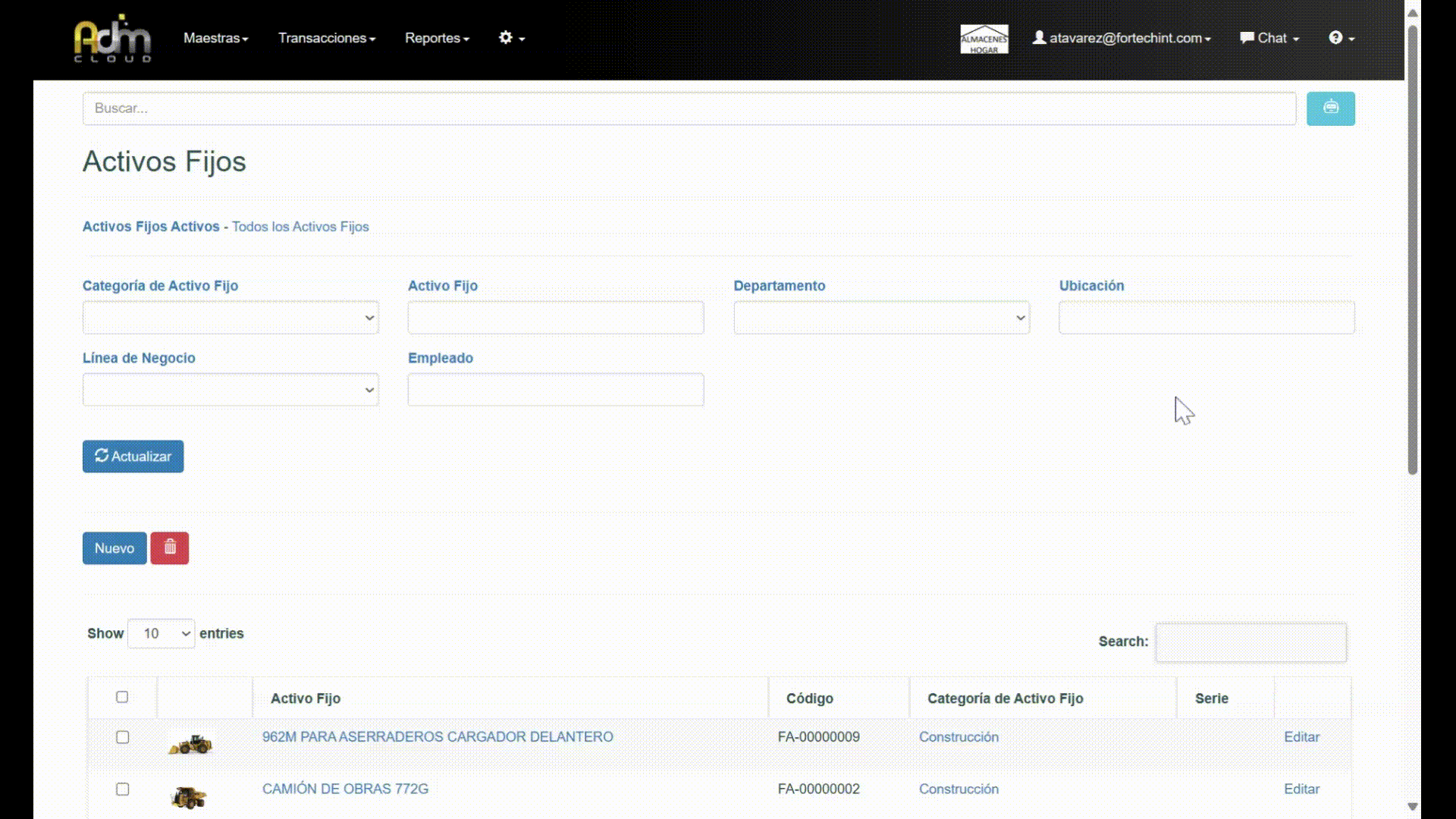Open the Categoría de Activo Fijo dropdown
This screenshot has height=819, width=1456.
click(231, 318)
